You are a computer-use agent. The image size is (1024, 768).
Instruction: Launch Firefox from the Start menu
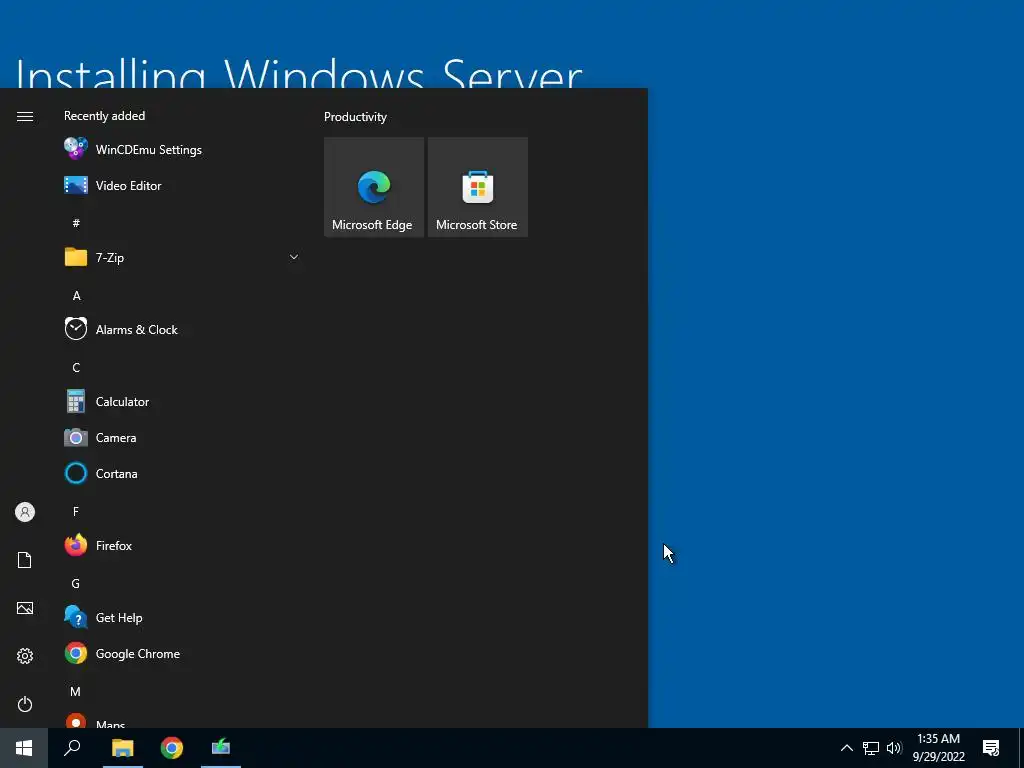tap(182, 545)
